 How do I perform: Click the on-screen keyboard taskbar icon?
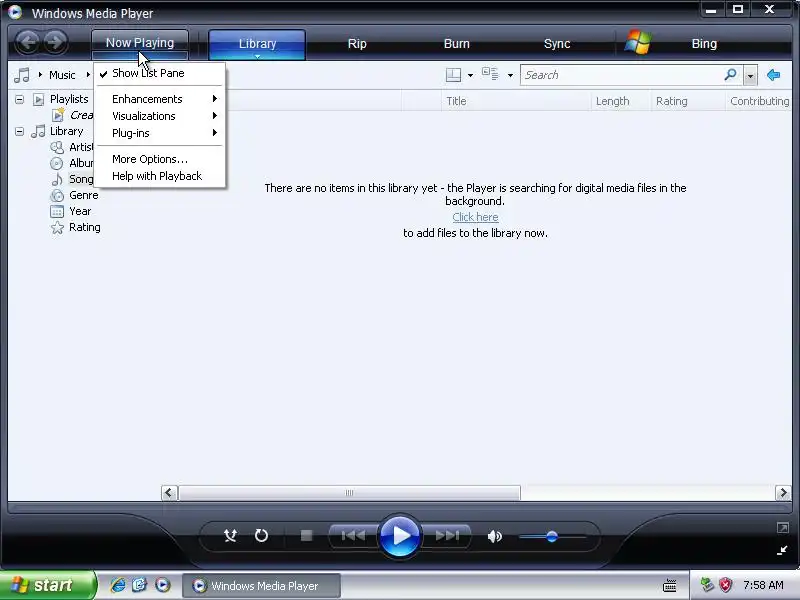(x=669, y=586)
